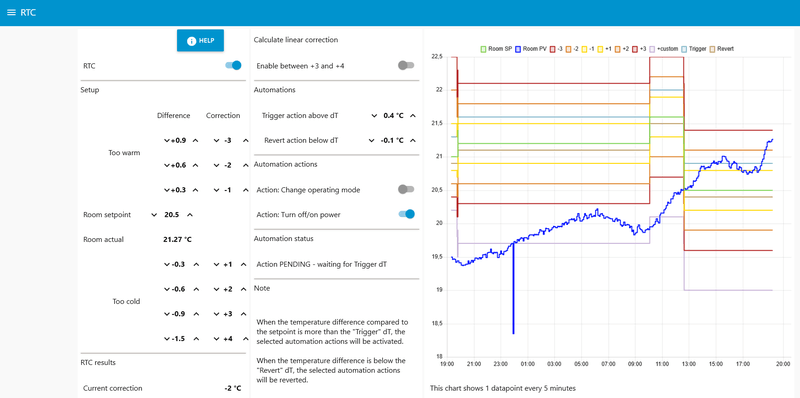800x398 pixels.
Task: Increase Trigger action above dT 0.4 °C
Action: tap(413, 116)
